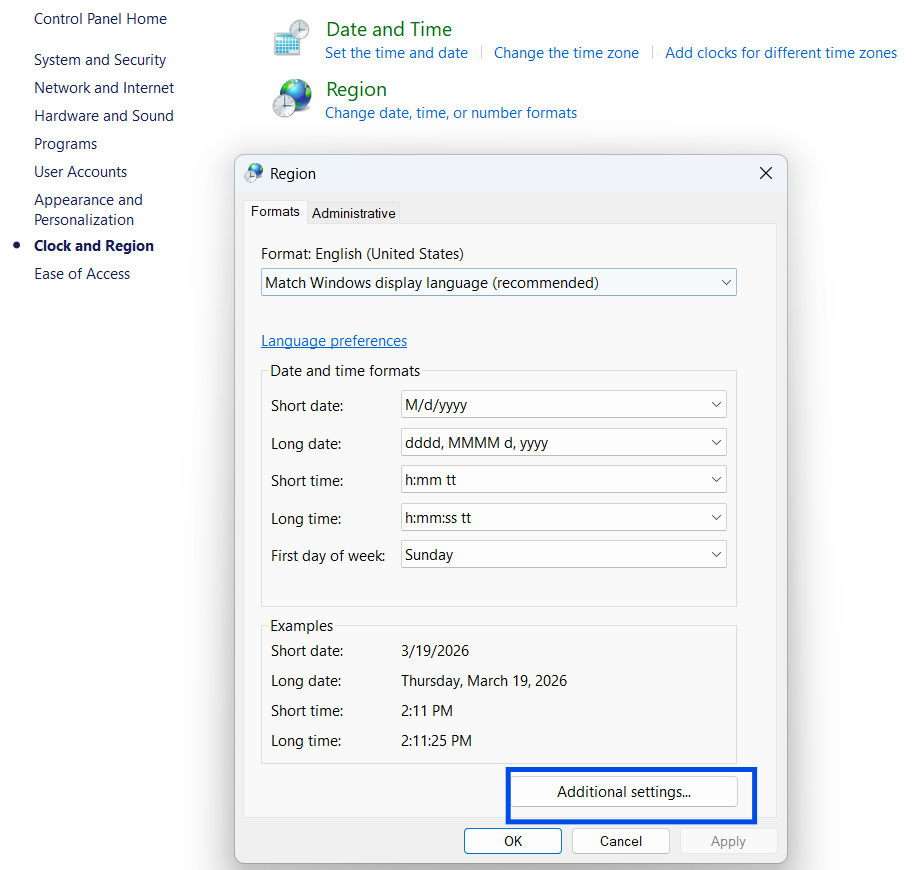The image size is (920, 870).
Task: Open Set the time and date link
Action: tap(396, 53)
